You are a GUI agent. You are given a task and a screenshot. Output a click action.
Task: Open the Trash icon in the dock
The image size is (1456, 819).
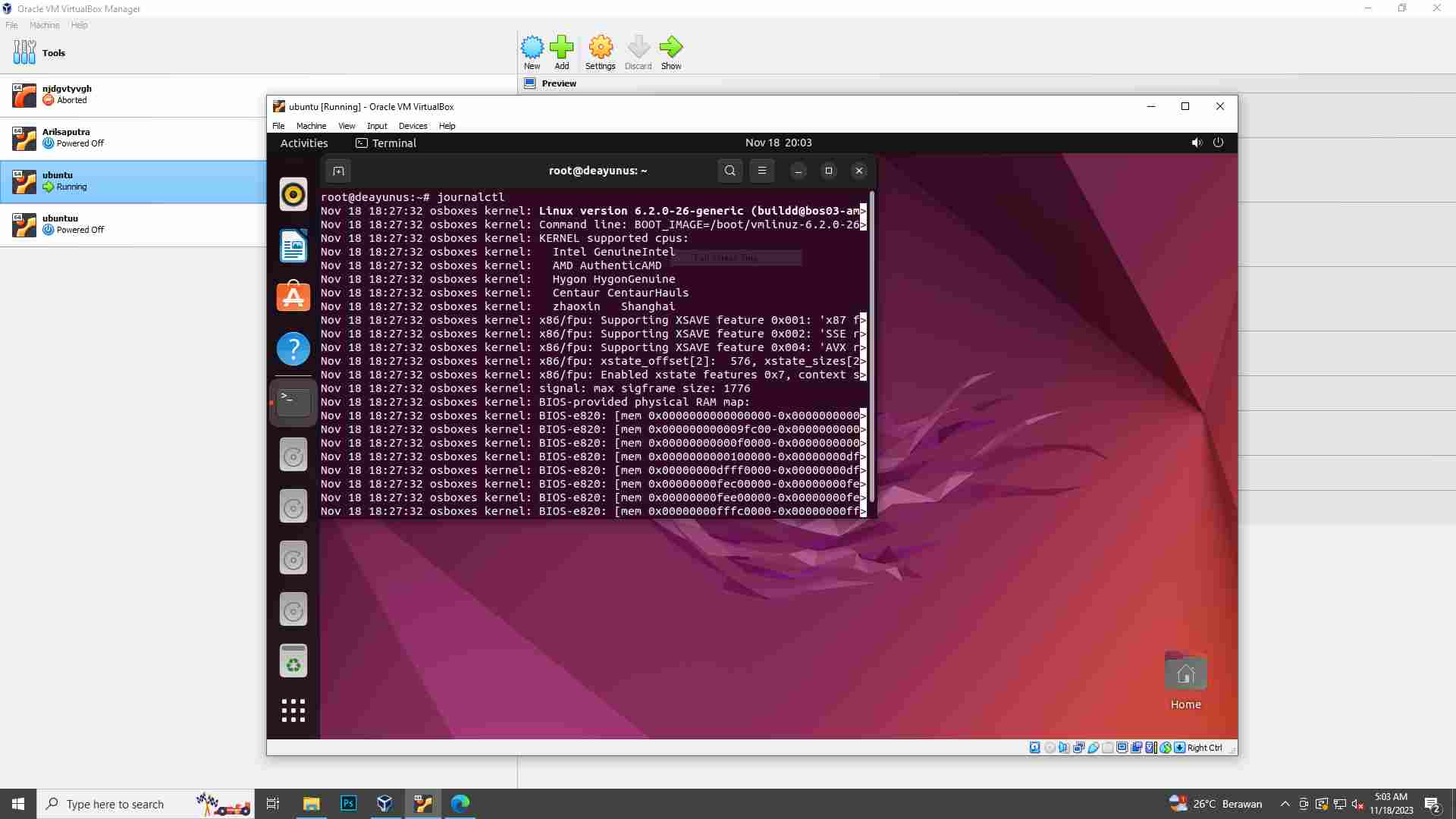point(293,661)
